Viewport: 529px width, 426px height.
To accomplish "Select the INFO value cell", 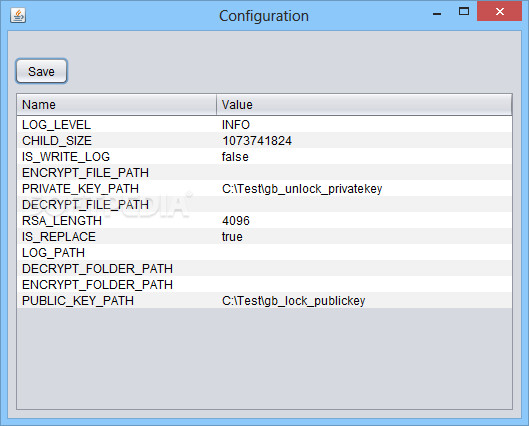I will (364, 124).
